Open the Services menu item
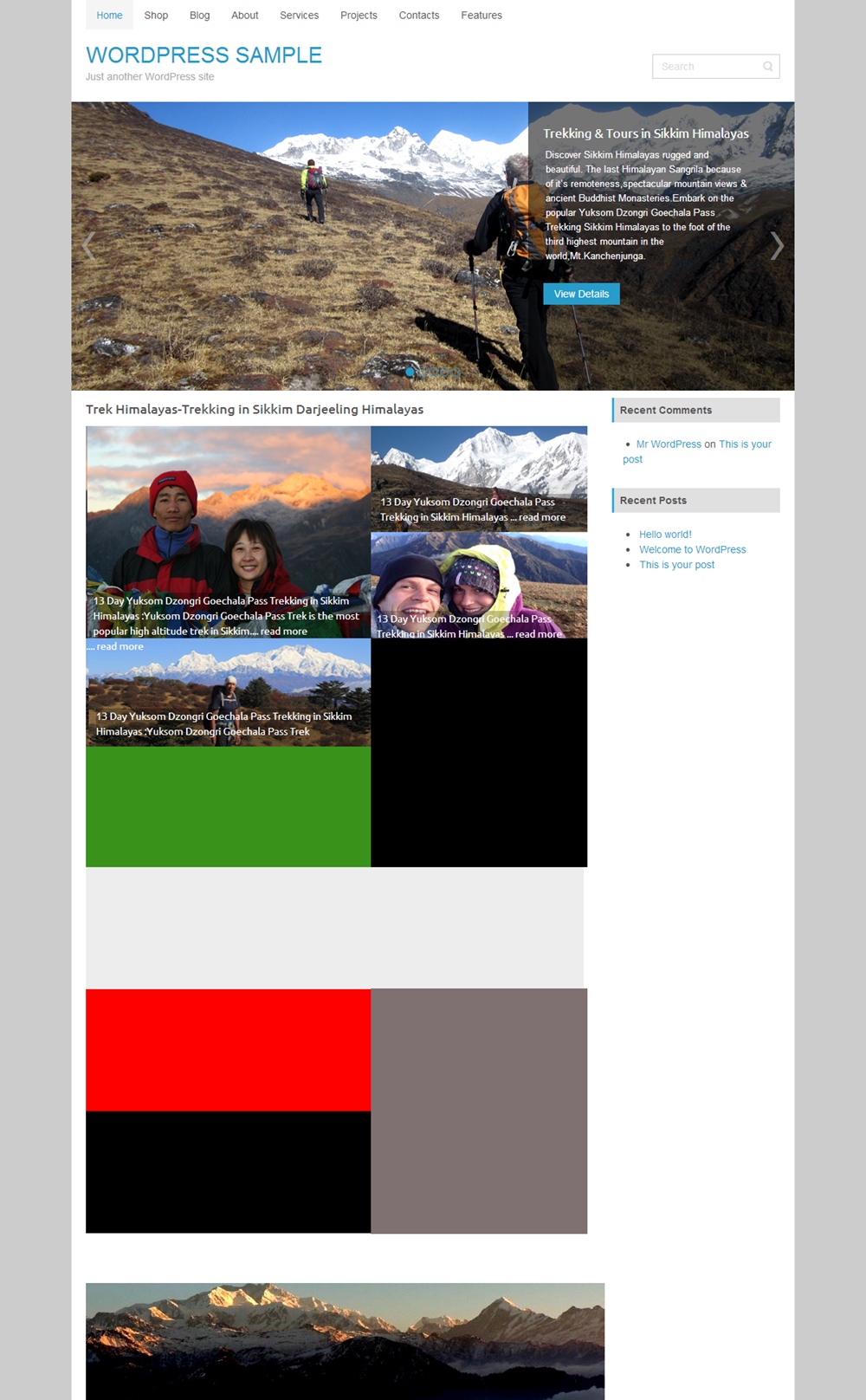This screenshot has width=866, height=1400. [x=299, y=15]
